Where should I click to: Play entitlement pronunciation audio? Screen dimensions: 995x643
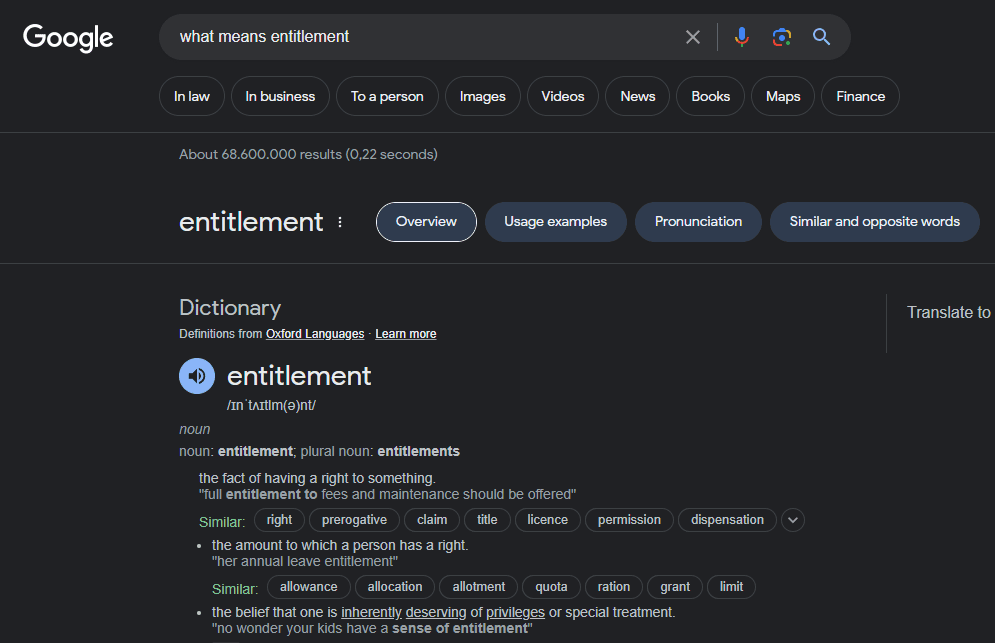(197, 376)
